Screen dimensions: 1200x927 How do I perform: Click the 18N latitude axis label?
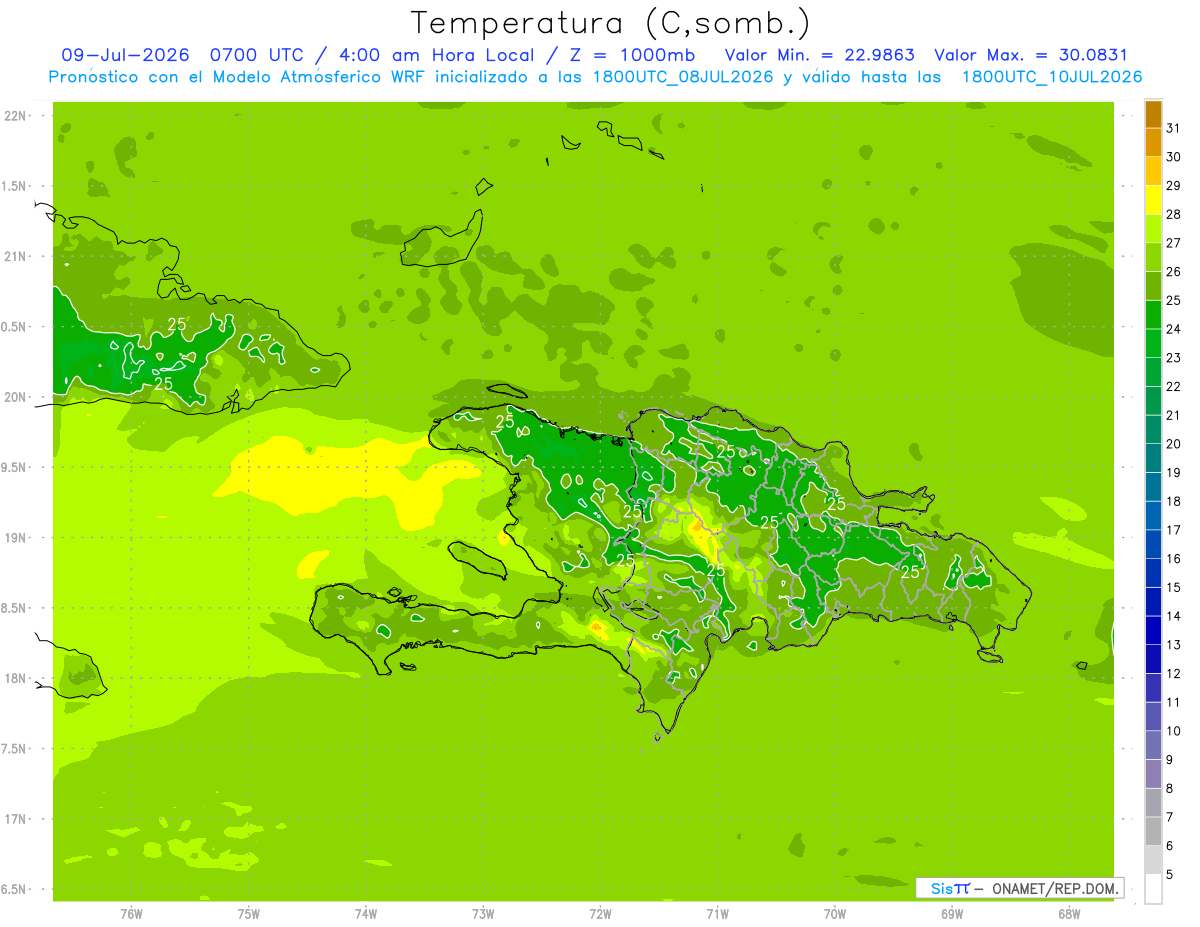point(14,678)
